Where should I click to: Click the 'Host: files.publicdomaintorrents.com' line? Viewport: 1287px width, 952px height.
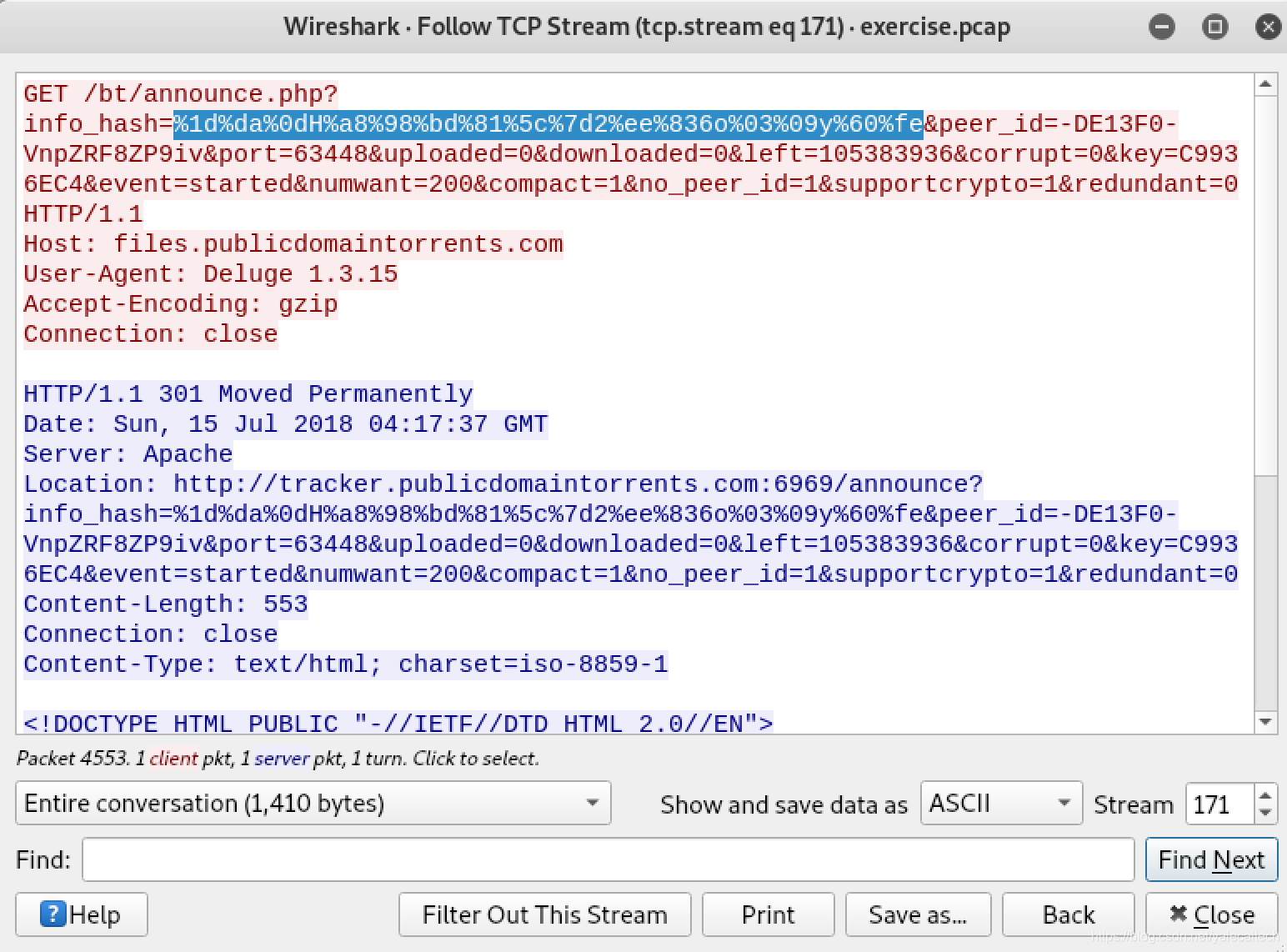click(x=293, y=243)
